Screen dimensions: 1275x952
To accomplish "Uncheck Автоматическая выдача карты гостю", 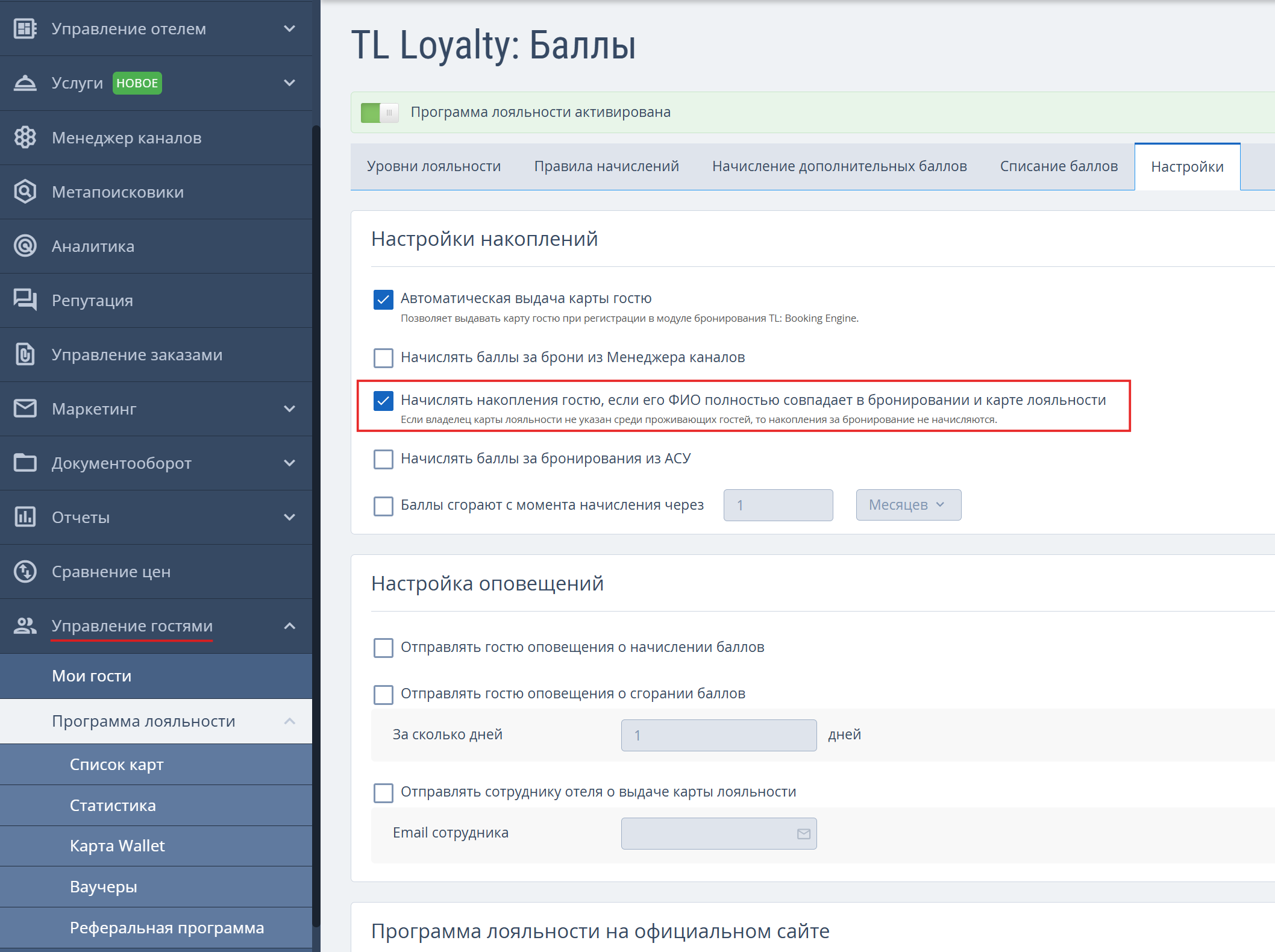I will (x=383, y=299).
